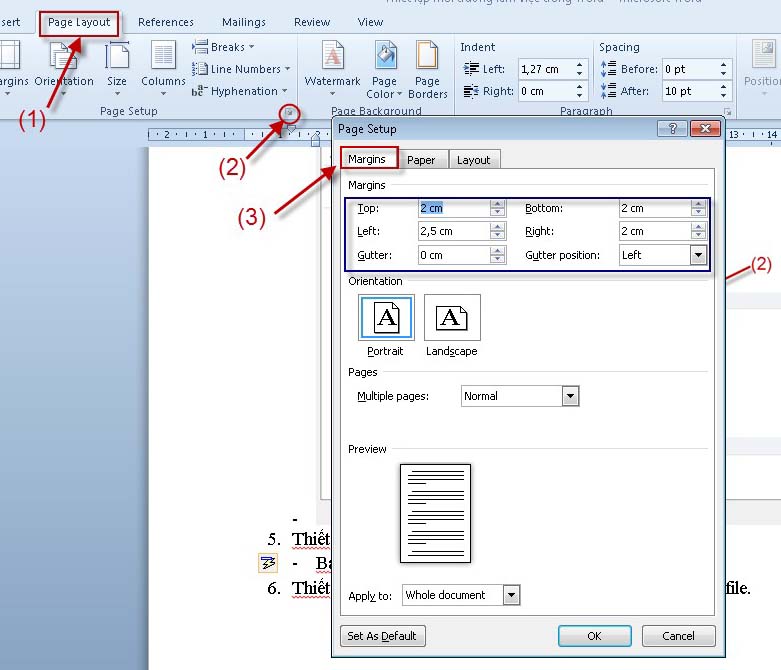
Task: Switch to the Page Layout ribbon tab
Action: click(x=79, y=22)
